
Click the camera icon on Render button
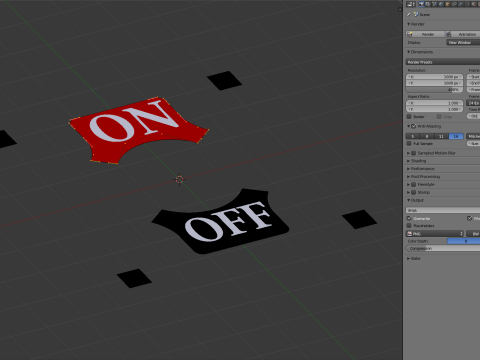(410, 34)
